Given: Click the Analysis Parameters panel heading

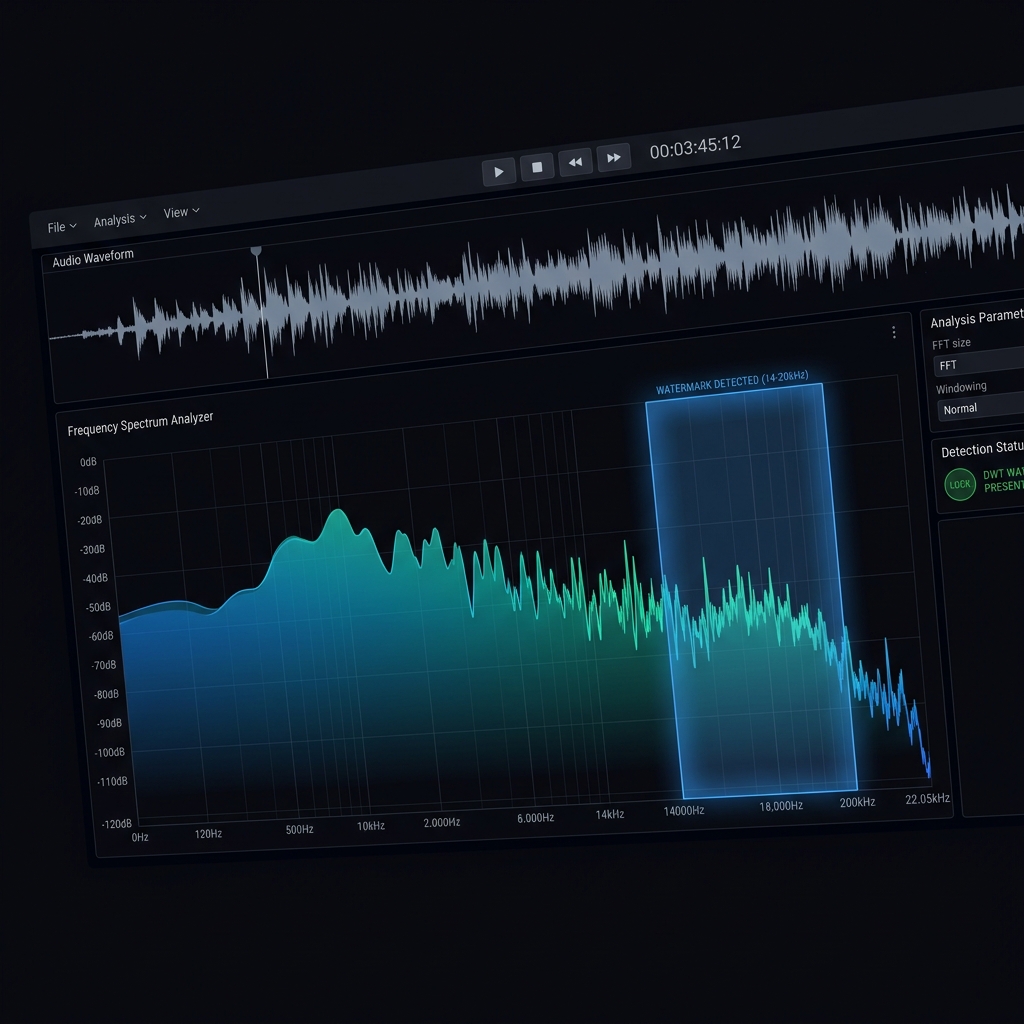Looking at the screenshot, I should point(977,318).
